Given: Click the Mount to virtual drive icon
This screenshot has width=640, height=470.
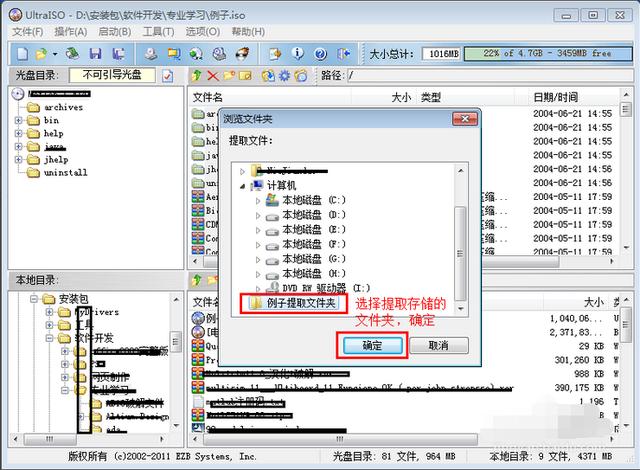Looking at the screenshot, I should tap(219, 53).
